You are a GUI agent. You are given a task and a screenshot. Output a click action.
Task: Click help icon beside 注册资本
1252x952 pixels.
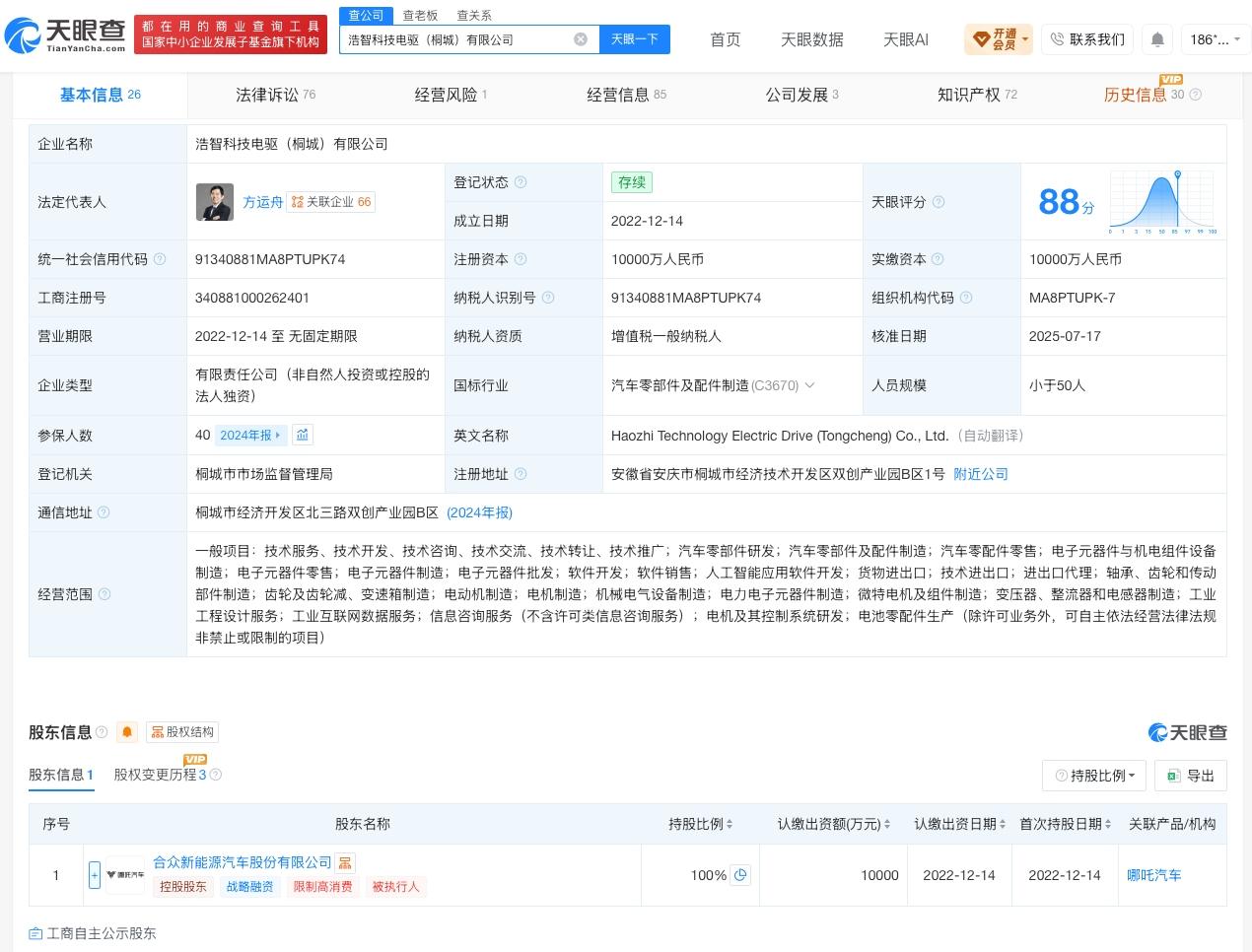521,259
